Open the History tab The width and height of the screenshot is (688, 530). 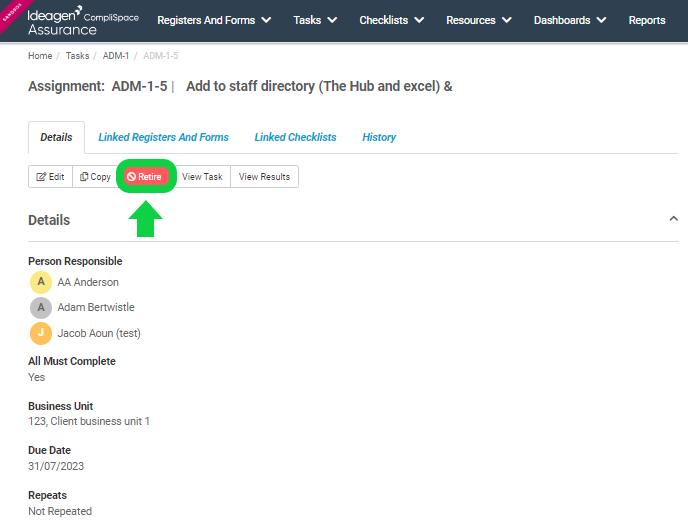pos(379,137)
